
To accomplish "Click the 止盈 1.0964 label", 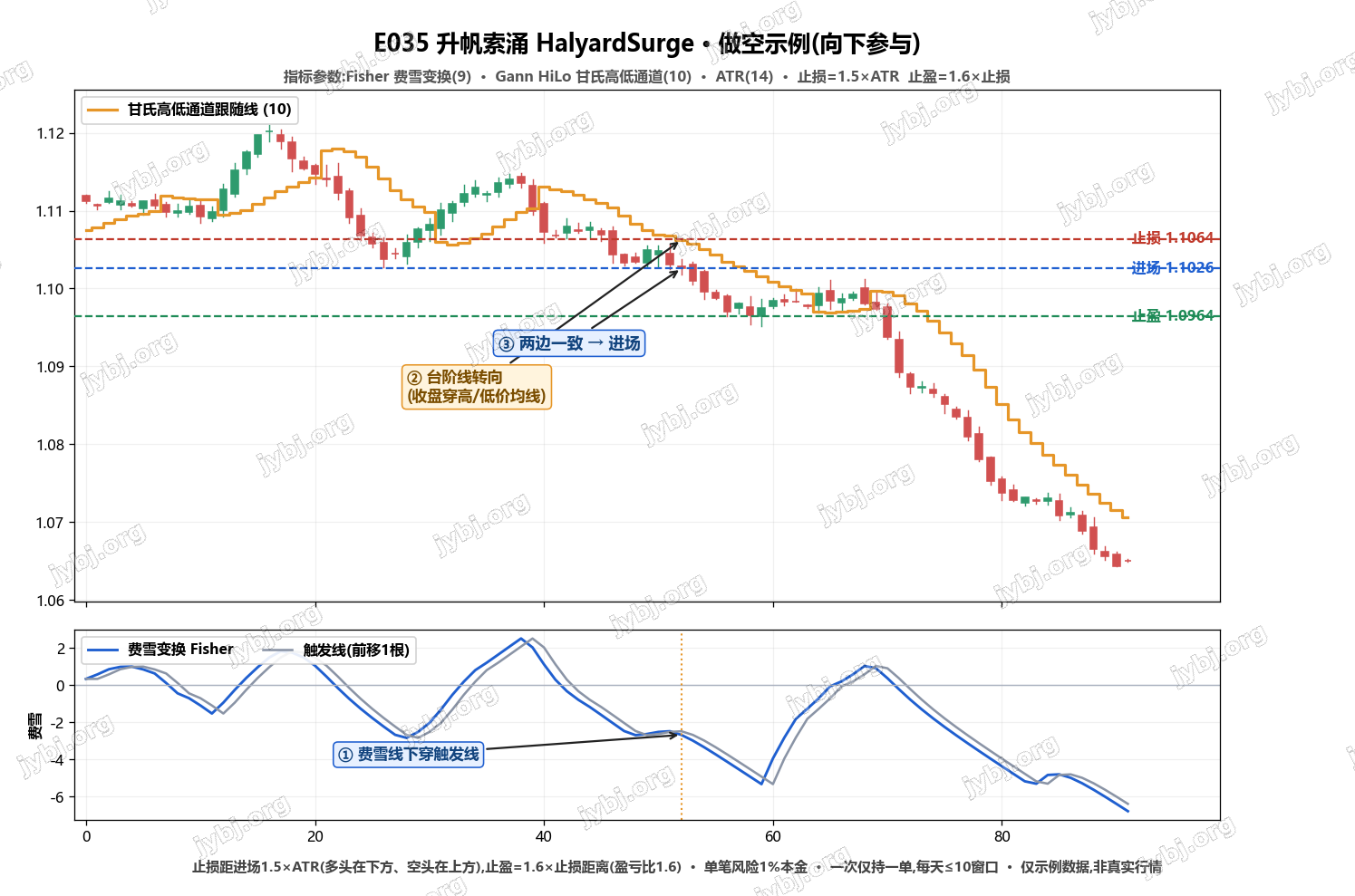I will pyautogui.click(x=1172, y=315).
